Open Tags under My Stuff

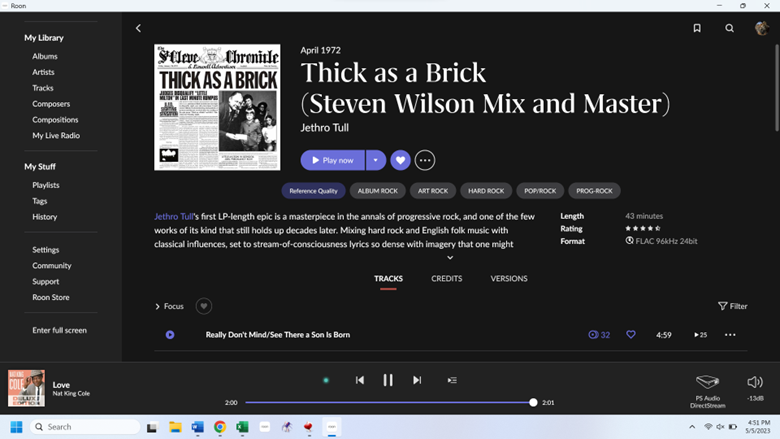coord(40,201)
